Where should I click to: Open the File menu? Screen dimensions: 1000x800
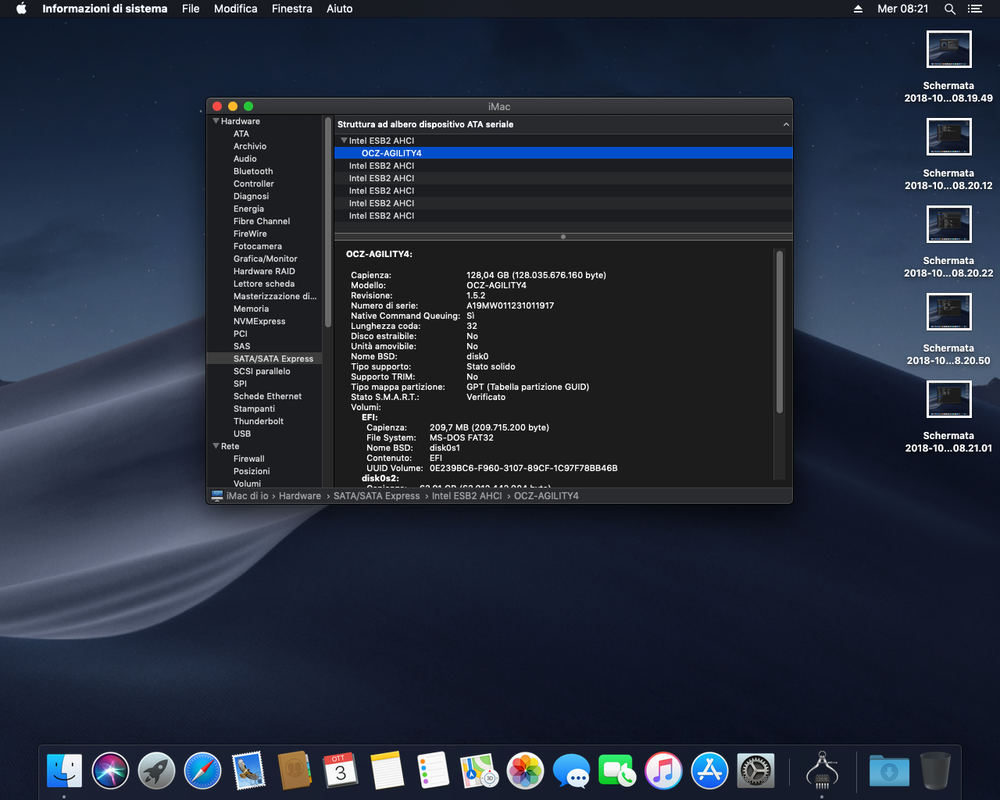pos(190,9)
